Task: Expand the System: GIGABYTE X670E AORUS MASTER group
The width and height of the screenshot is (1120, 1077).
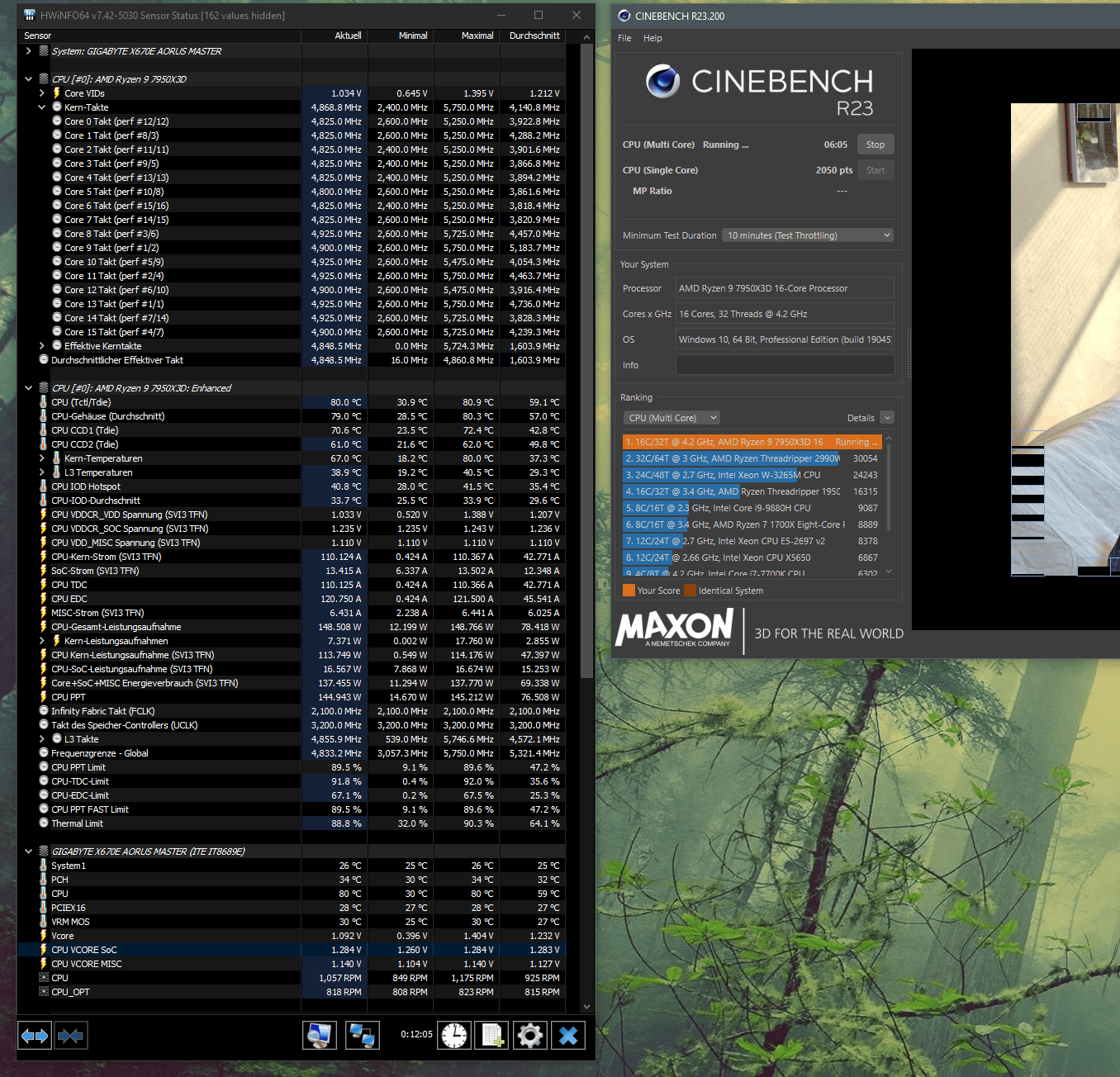Action: [29, 51]
